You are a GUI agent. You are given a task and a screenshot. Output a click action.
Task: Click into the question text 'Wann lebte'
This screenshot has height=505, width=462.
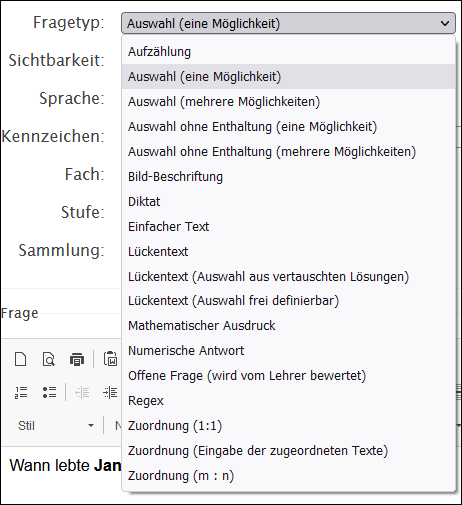[50, 465]
